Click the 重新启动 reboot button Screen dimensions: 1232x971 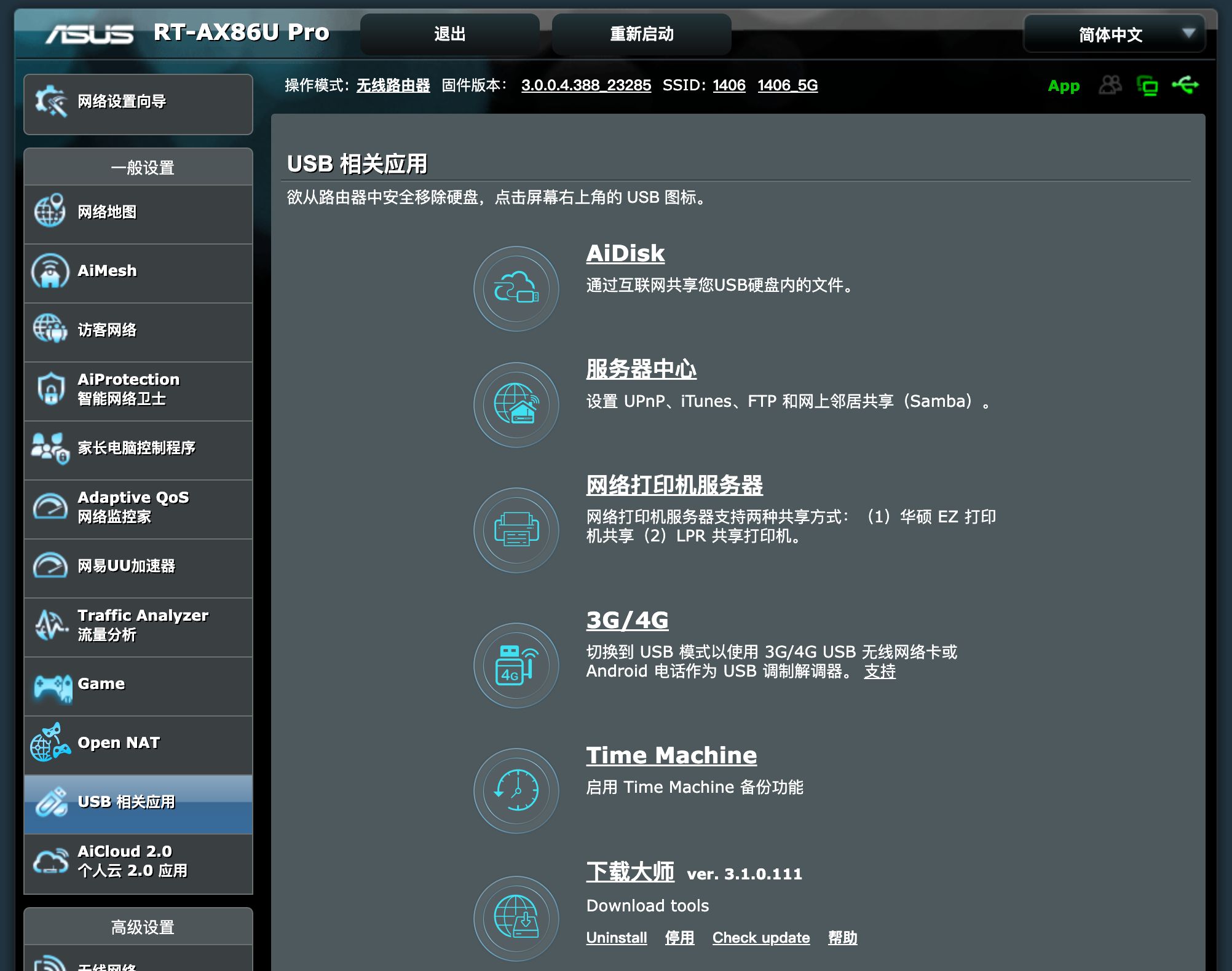641,34
